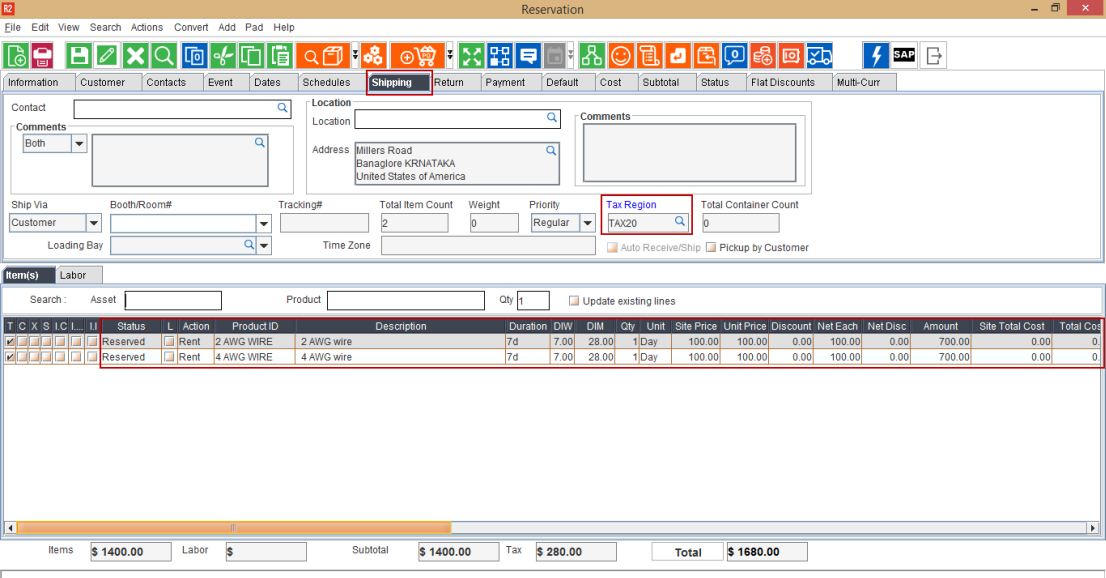Open the Comments Both dropdown
Image resolution: width=1106 pixels, height=578 pixels.
pyautogui.click(x=79, y=144)
